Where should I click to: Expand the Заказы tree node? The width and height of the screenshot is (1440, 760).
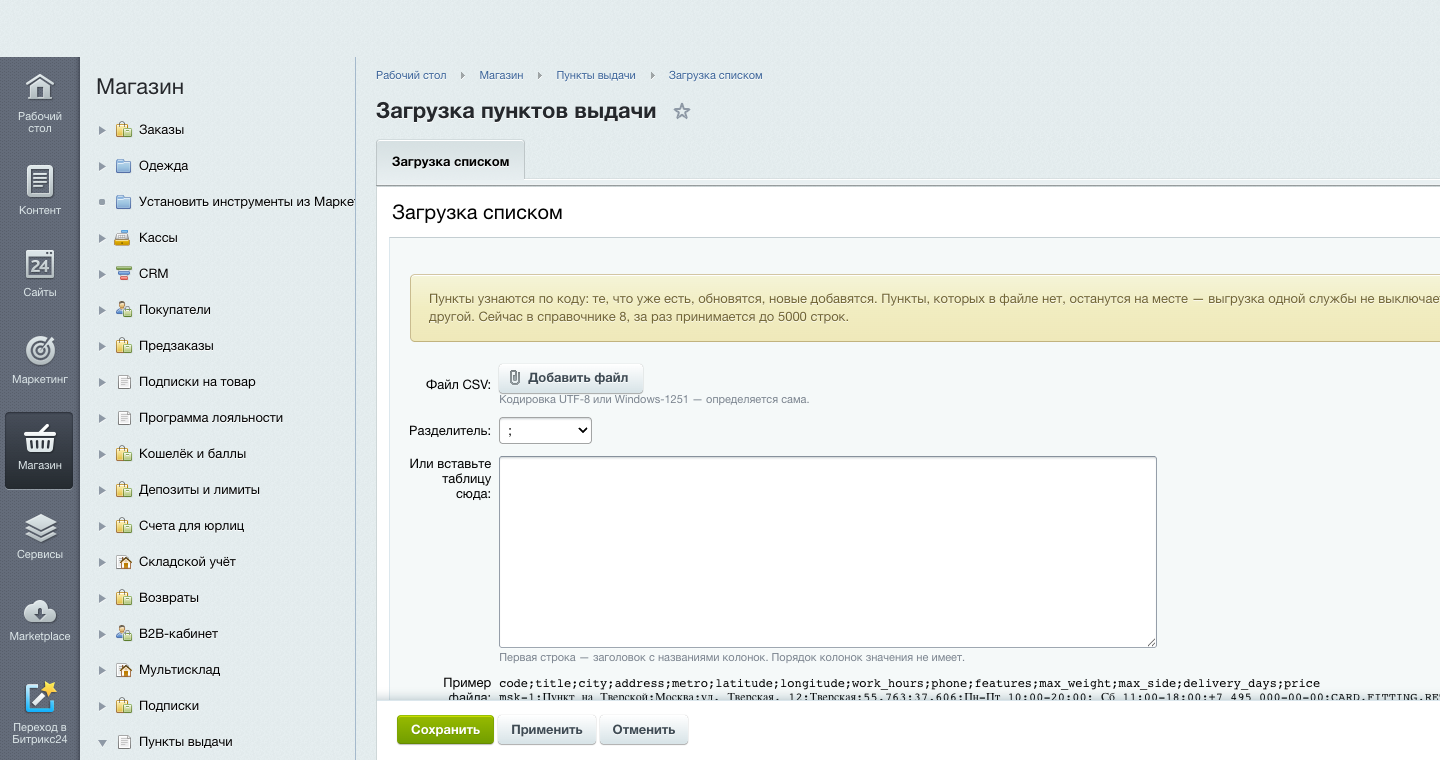102,130
